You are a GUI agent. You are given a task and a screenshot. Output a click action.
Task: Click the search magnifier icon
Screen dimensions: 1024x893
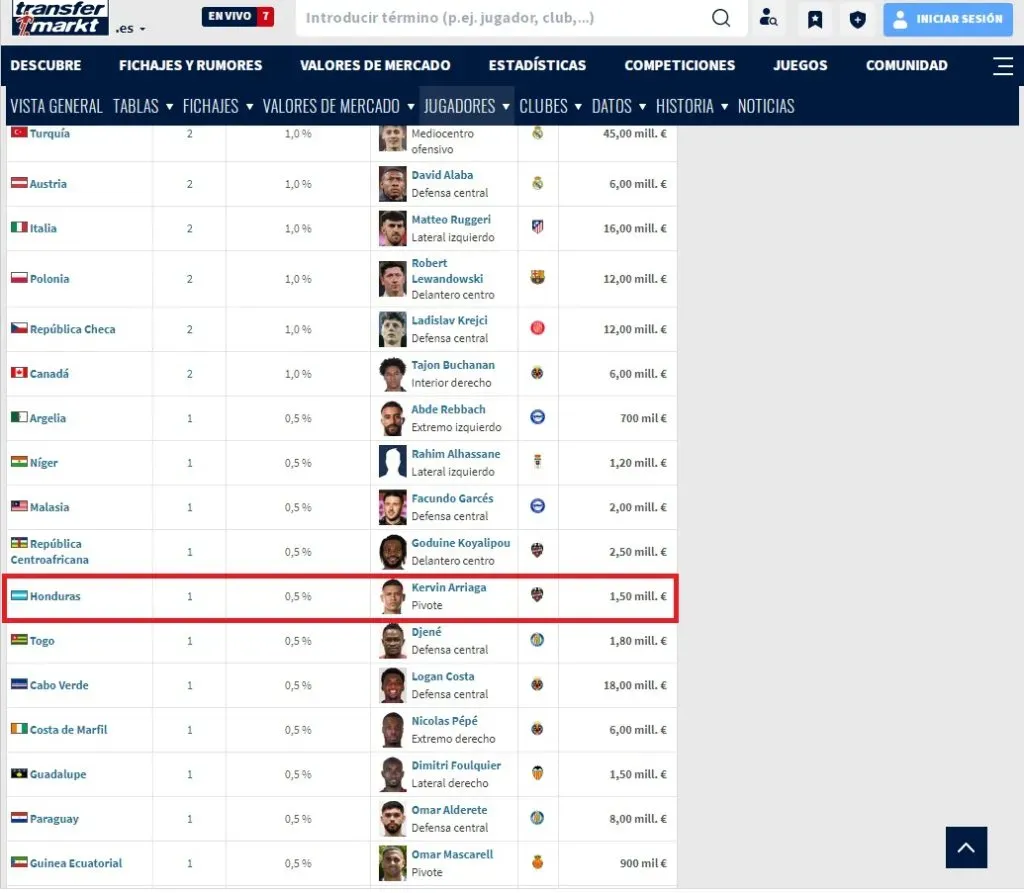[720, 18]
